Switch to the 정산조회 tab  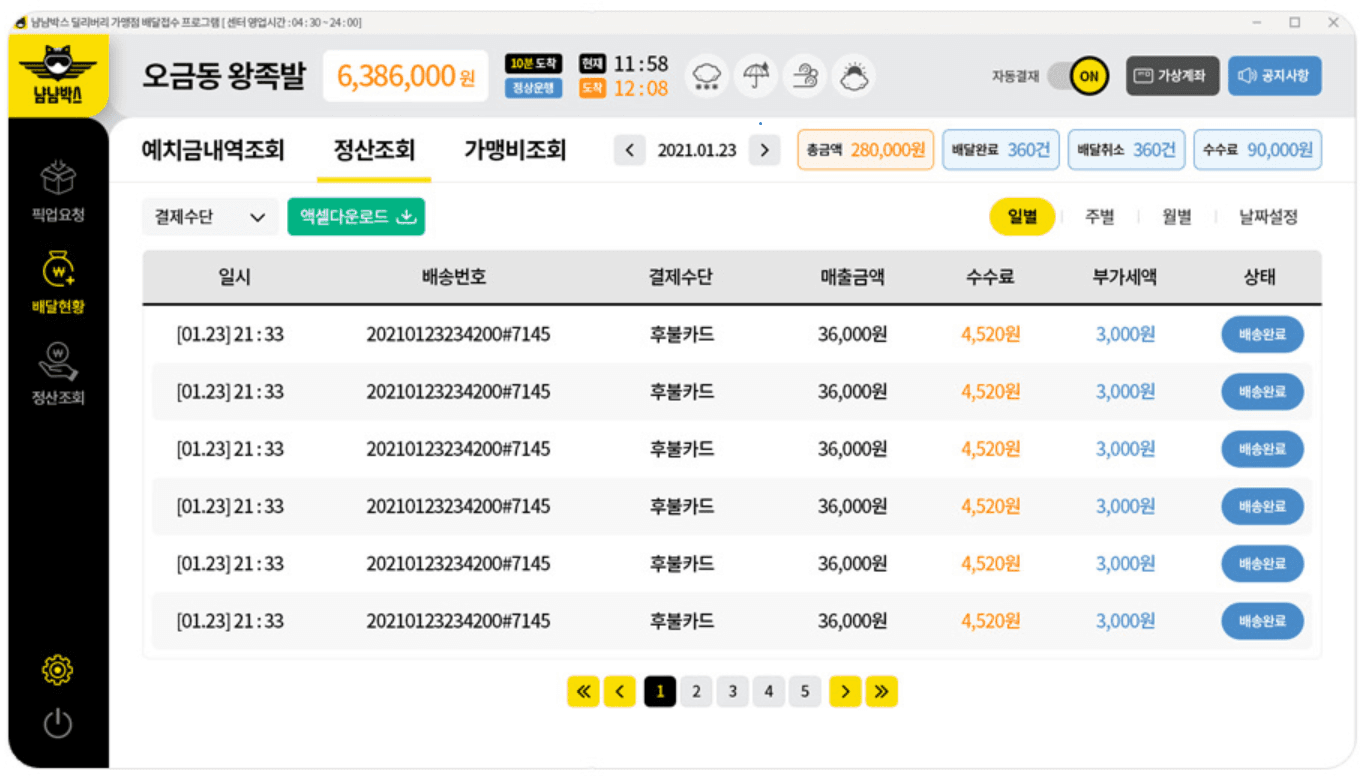click(374, 150)
